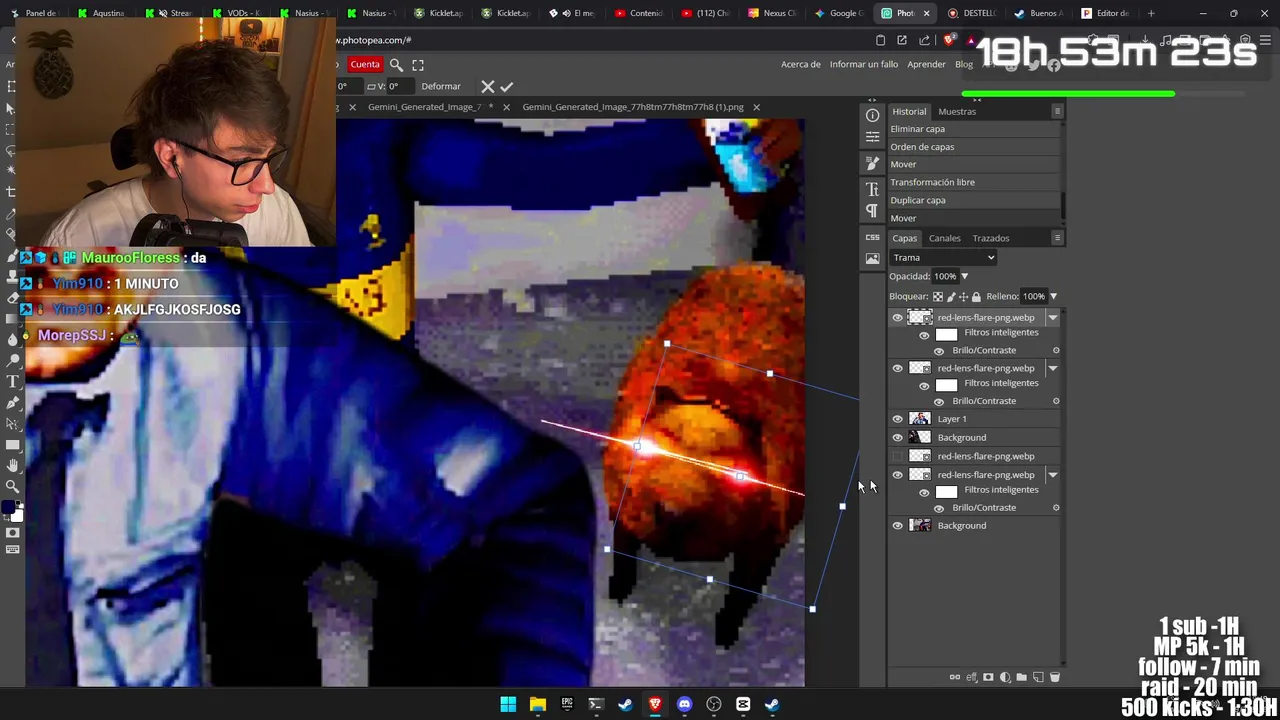Open File Explorer from taskbar
The height and width of the screenshot is (720, 1280).
pyautogui.click(x=537, y=704)
